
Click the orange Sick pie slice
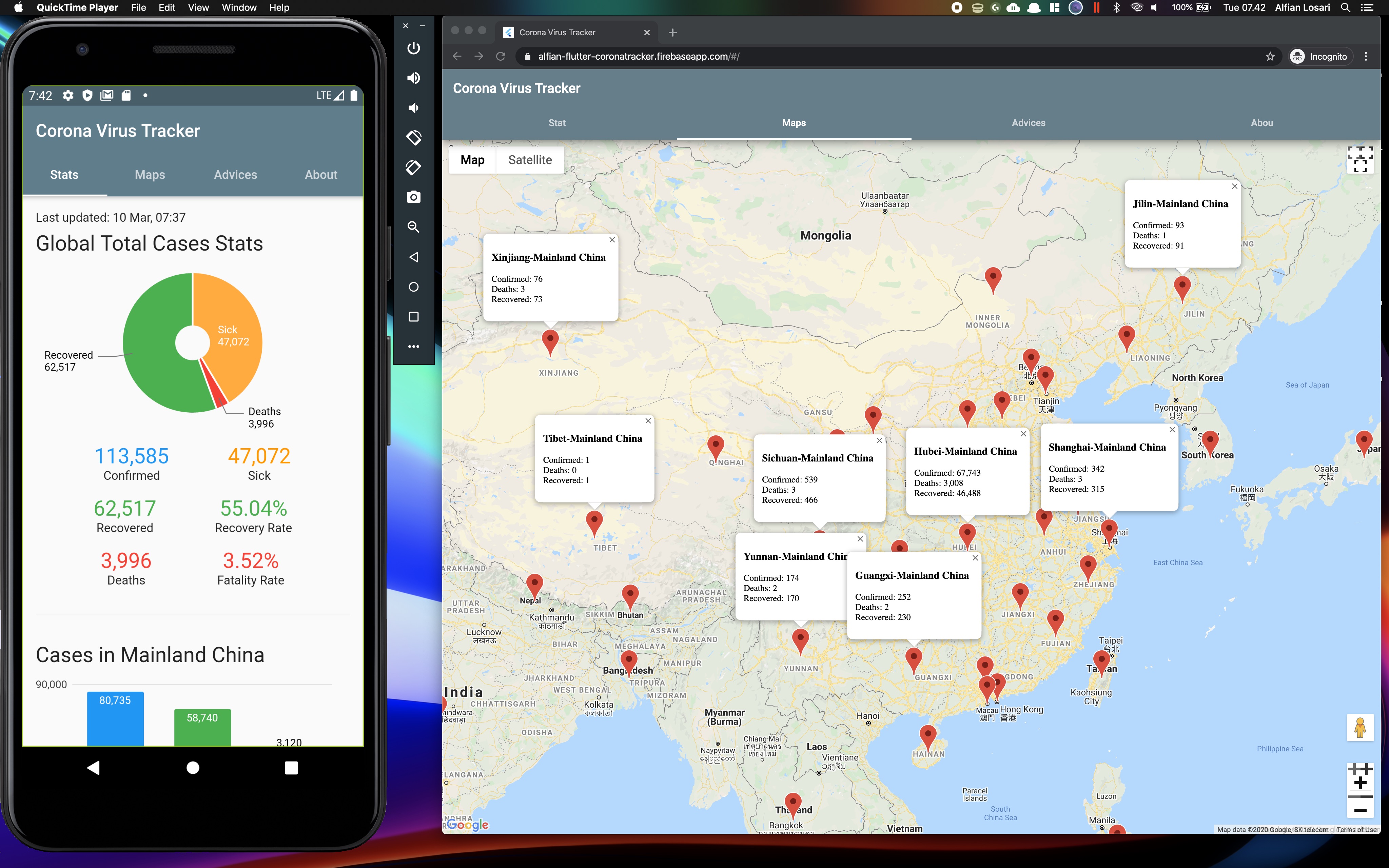[x=235, y=321]
